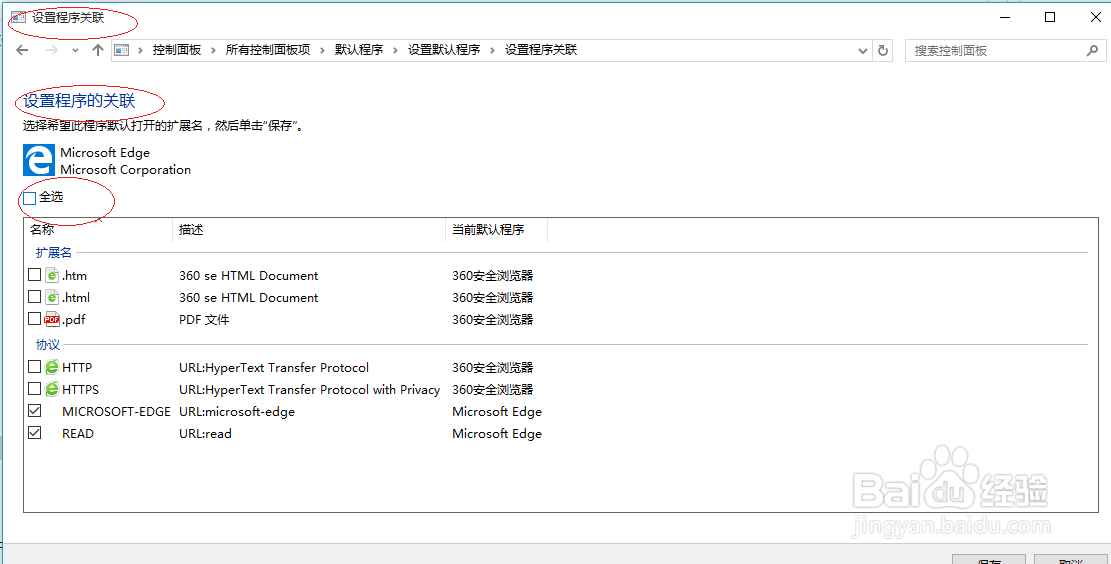1111x564 pixels.
Task: Click the search magnifier icon
Action: (x=1092, y=50)
